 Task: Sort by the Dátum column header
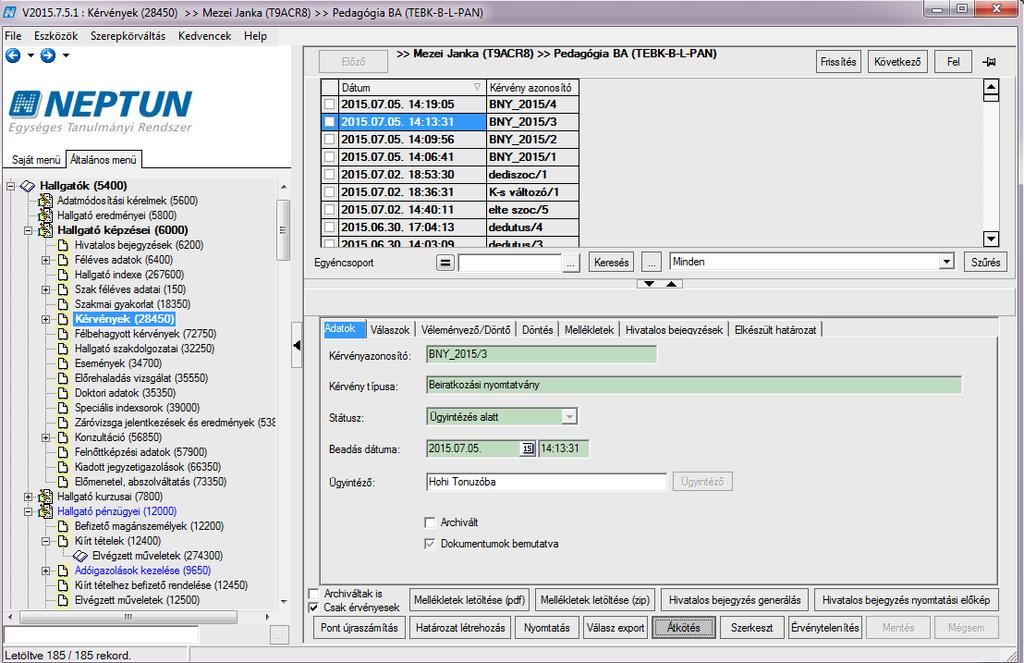pos(411,88)
